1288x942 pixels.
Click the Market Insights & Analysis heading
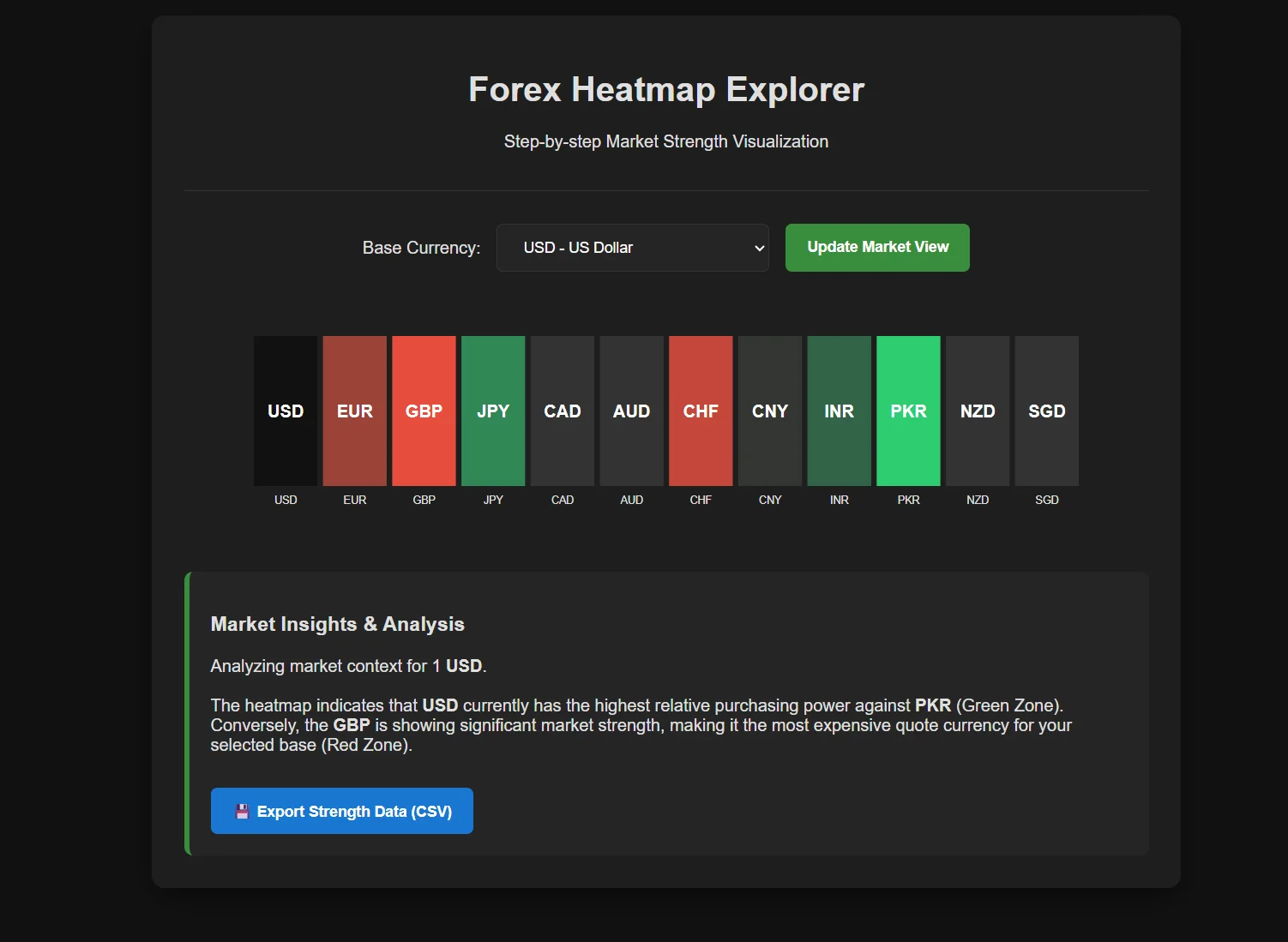tap(337, 624)
